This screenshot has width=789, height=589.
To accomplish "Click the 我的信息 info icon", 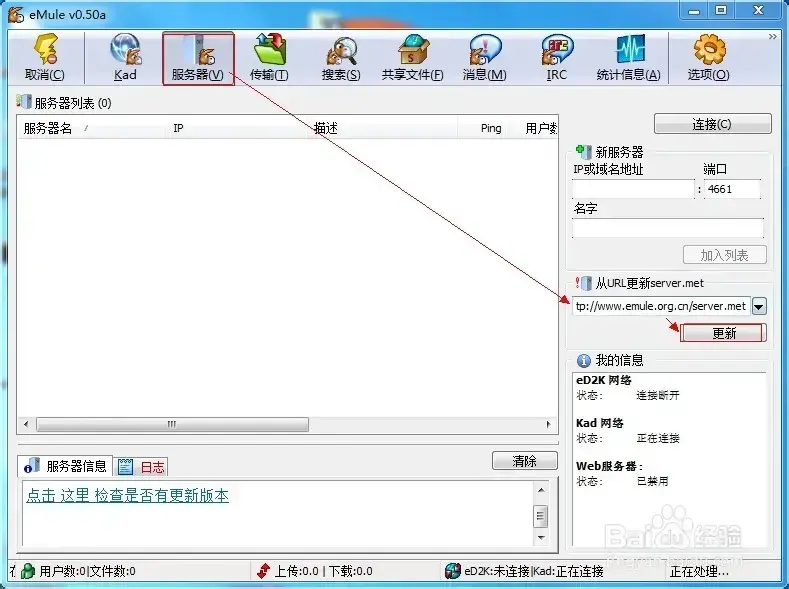I will pos(584,360).
